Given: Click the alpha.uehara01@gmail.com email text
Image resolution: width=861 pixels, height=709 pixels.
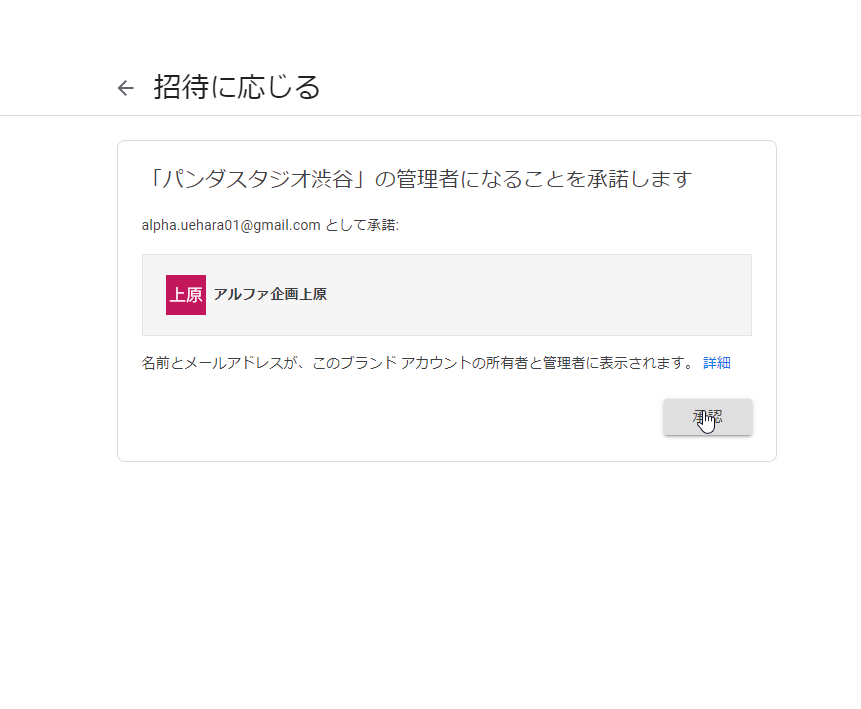Looking at the screenshot, I should pyautogui.click(x=231, y=225).
